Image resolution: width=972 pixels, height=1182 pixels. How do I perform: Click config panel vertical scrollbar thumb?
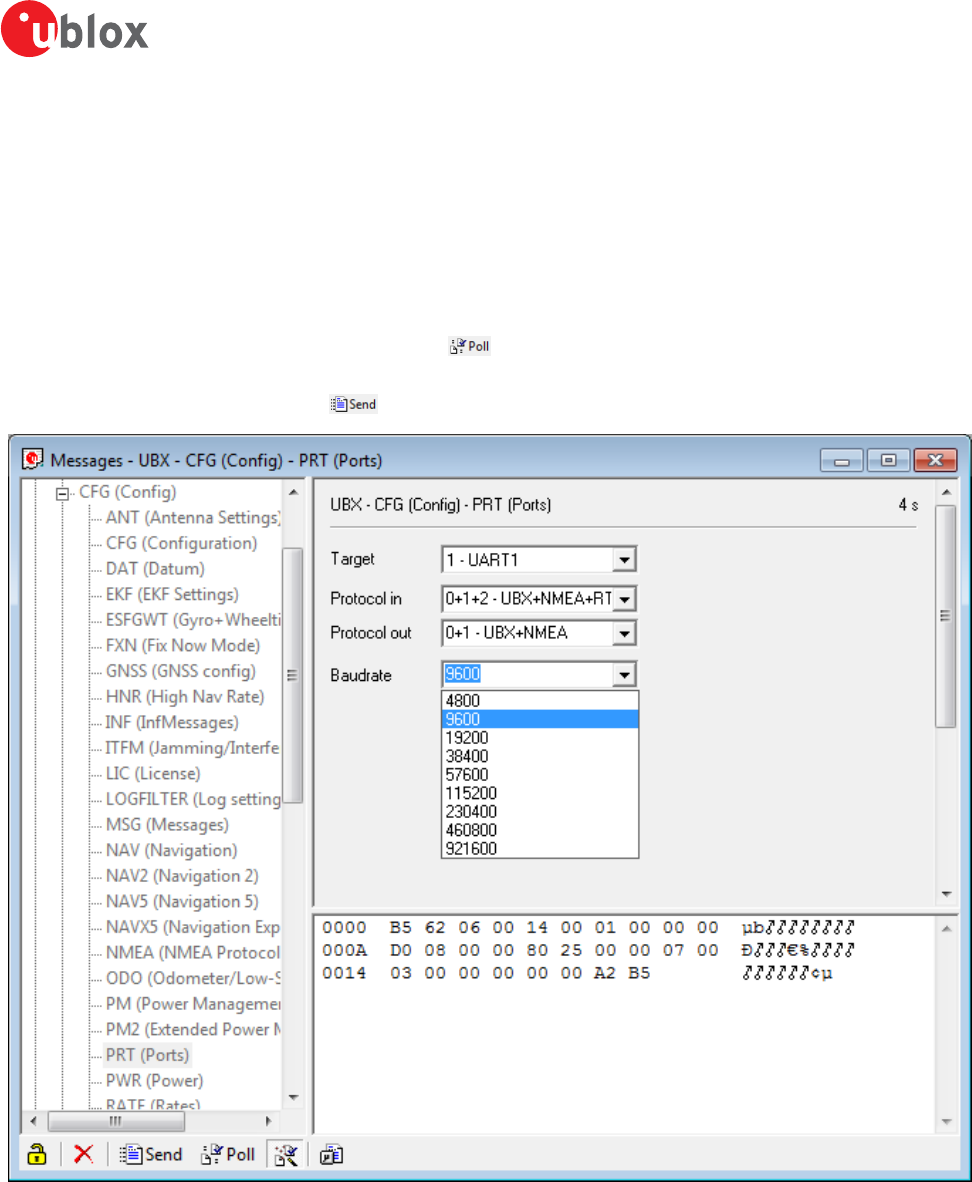[x=946, y=616]
